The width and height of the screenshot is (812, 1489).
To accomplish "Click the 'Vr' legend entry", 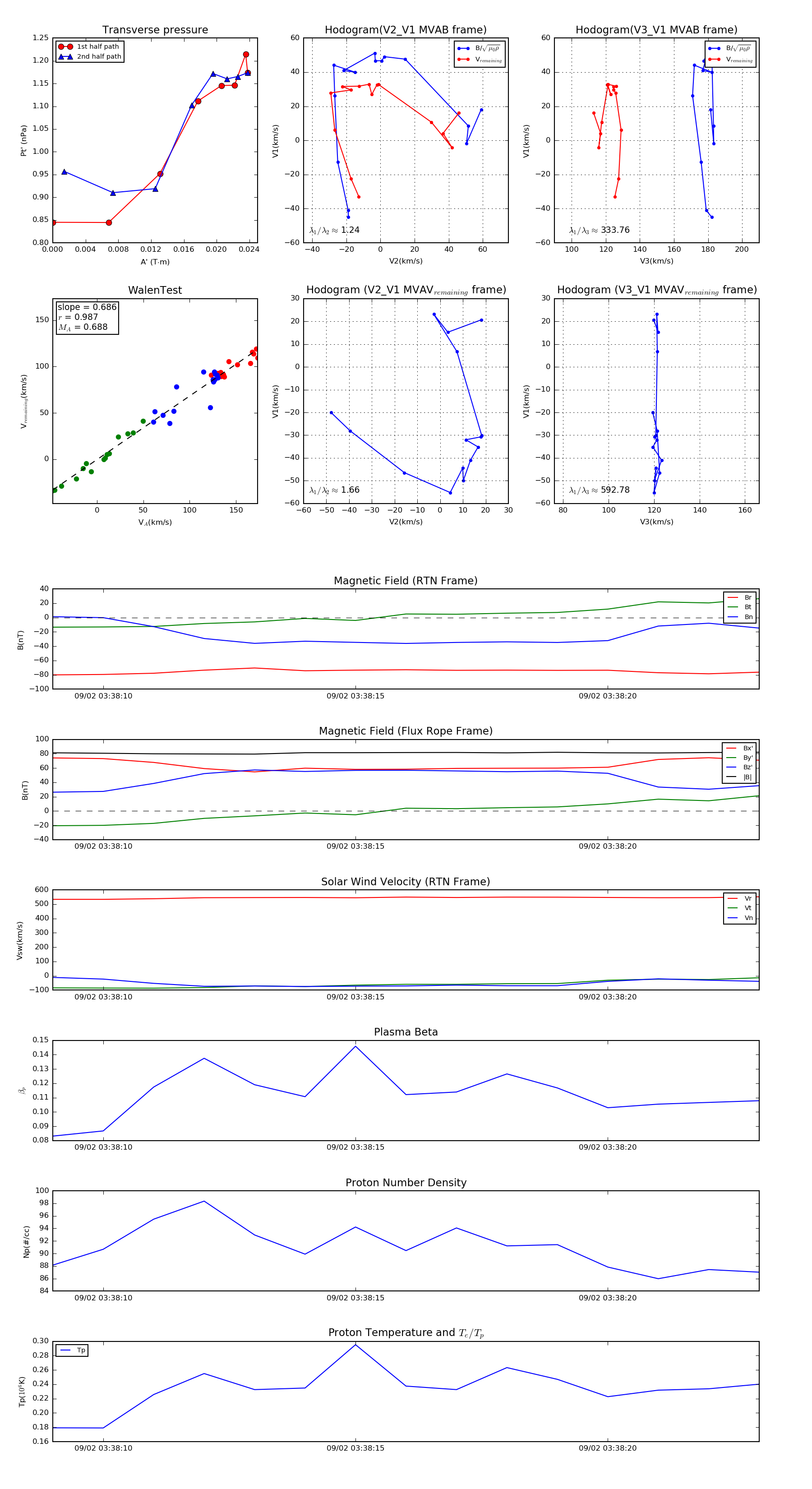I will coord(740,899).
